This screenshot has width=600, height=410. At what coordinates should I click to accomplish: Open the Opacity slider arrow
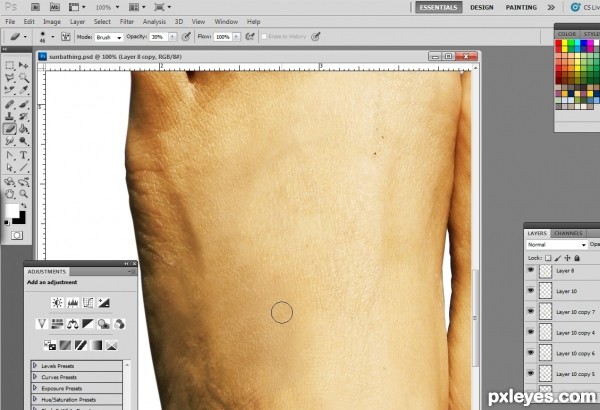pyautogui.click(x=173, y=37)
